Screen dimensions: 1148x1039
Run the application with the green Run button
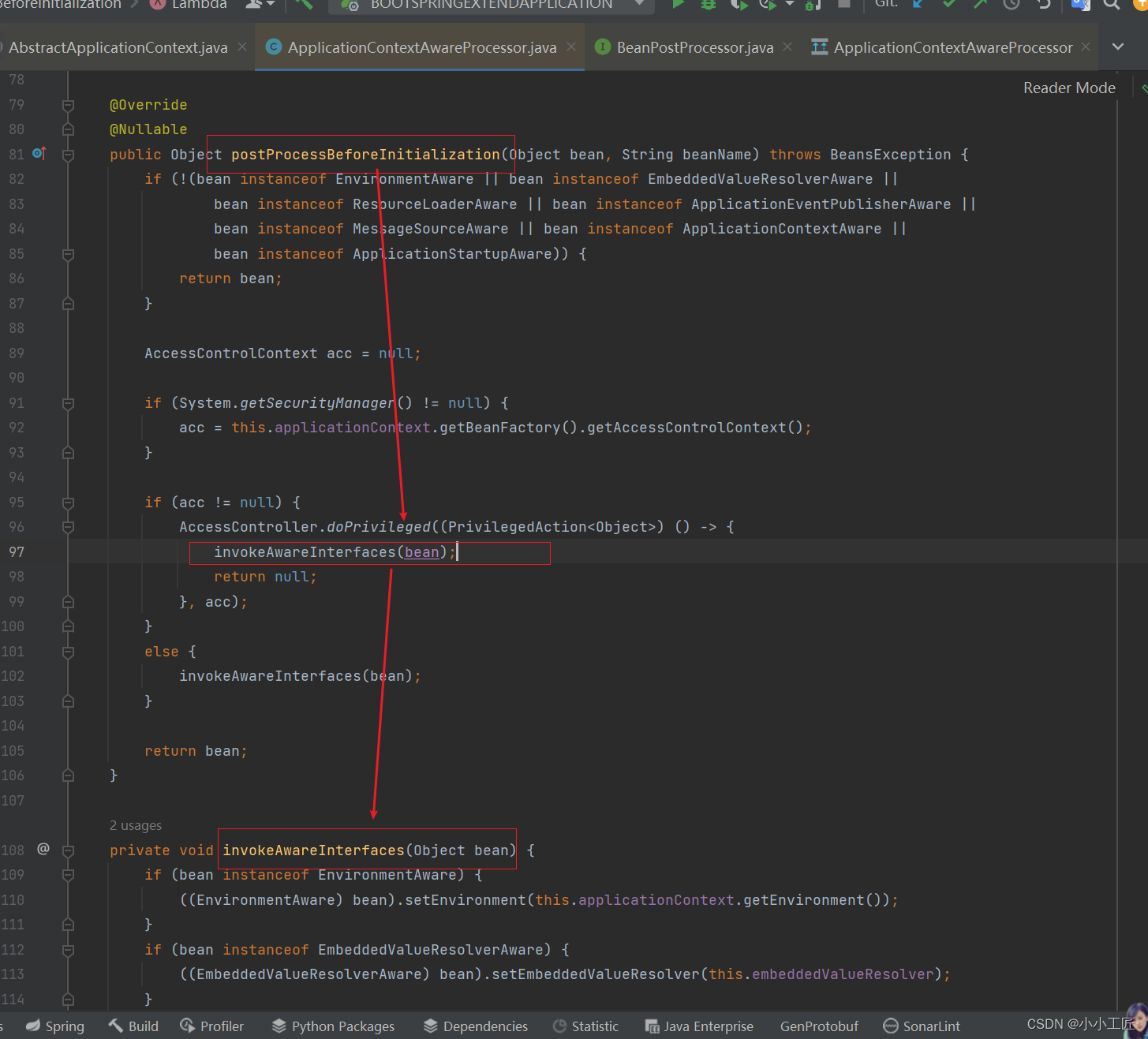pyautogui.click(x=678, y=4)
